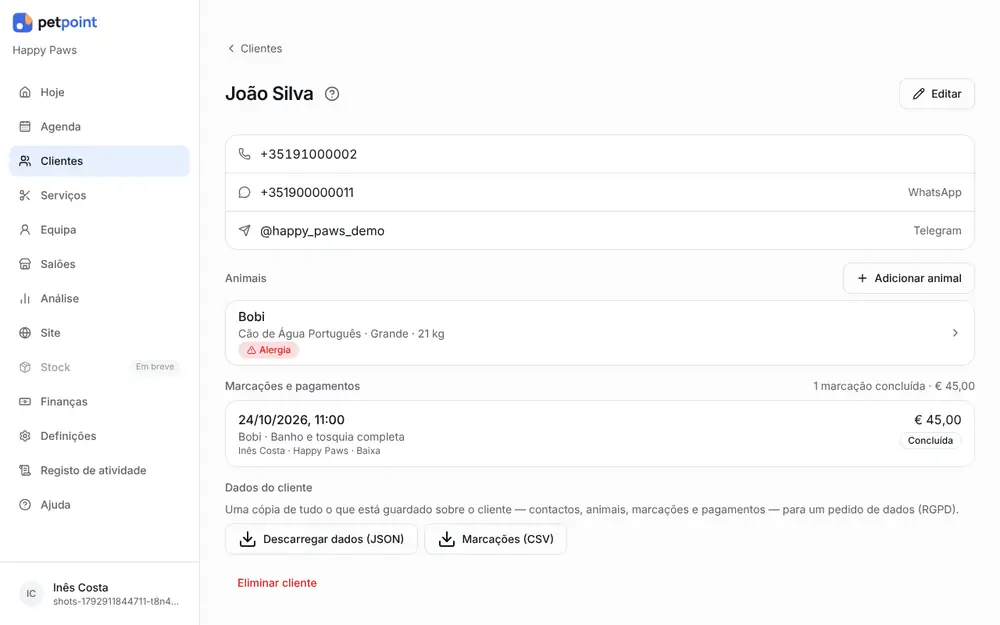The height and width of the screenshot is (625, 1000).
Task: Click the Análise bar chart icon
Action: (25, 298)
